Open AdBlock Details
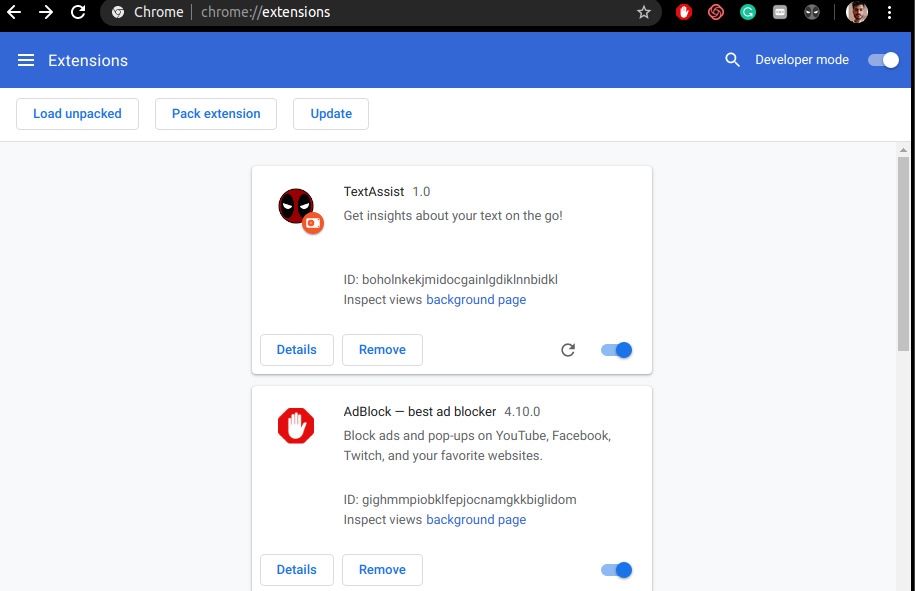 (x=296, y=570)
